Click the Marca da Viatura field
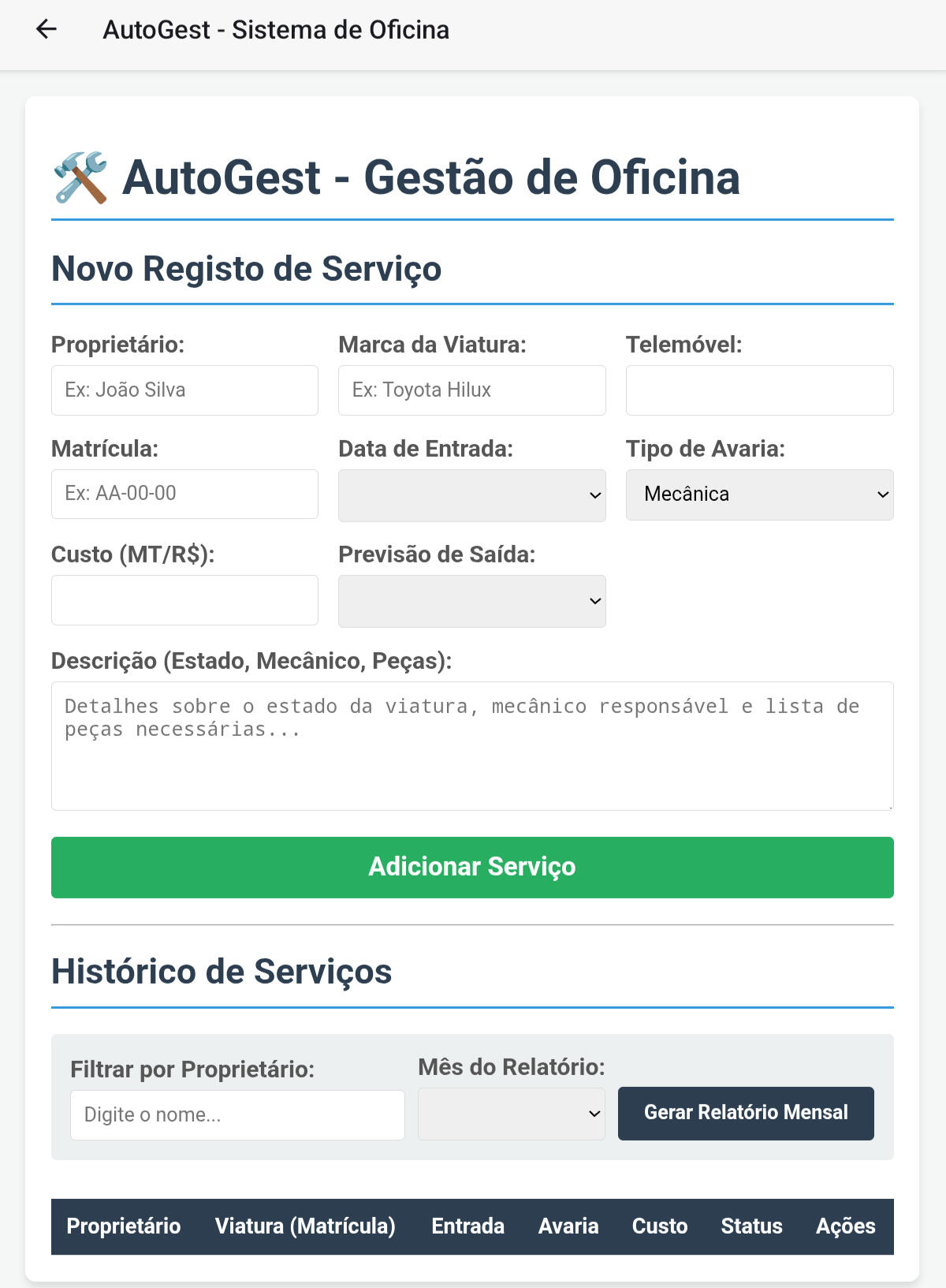The width and height of the screenshot is (946, 1288). [x=471, y=390]
